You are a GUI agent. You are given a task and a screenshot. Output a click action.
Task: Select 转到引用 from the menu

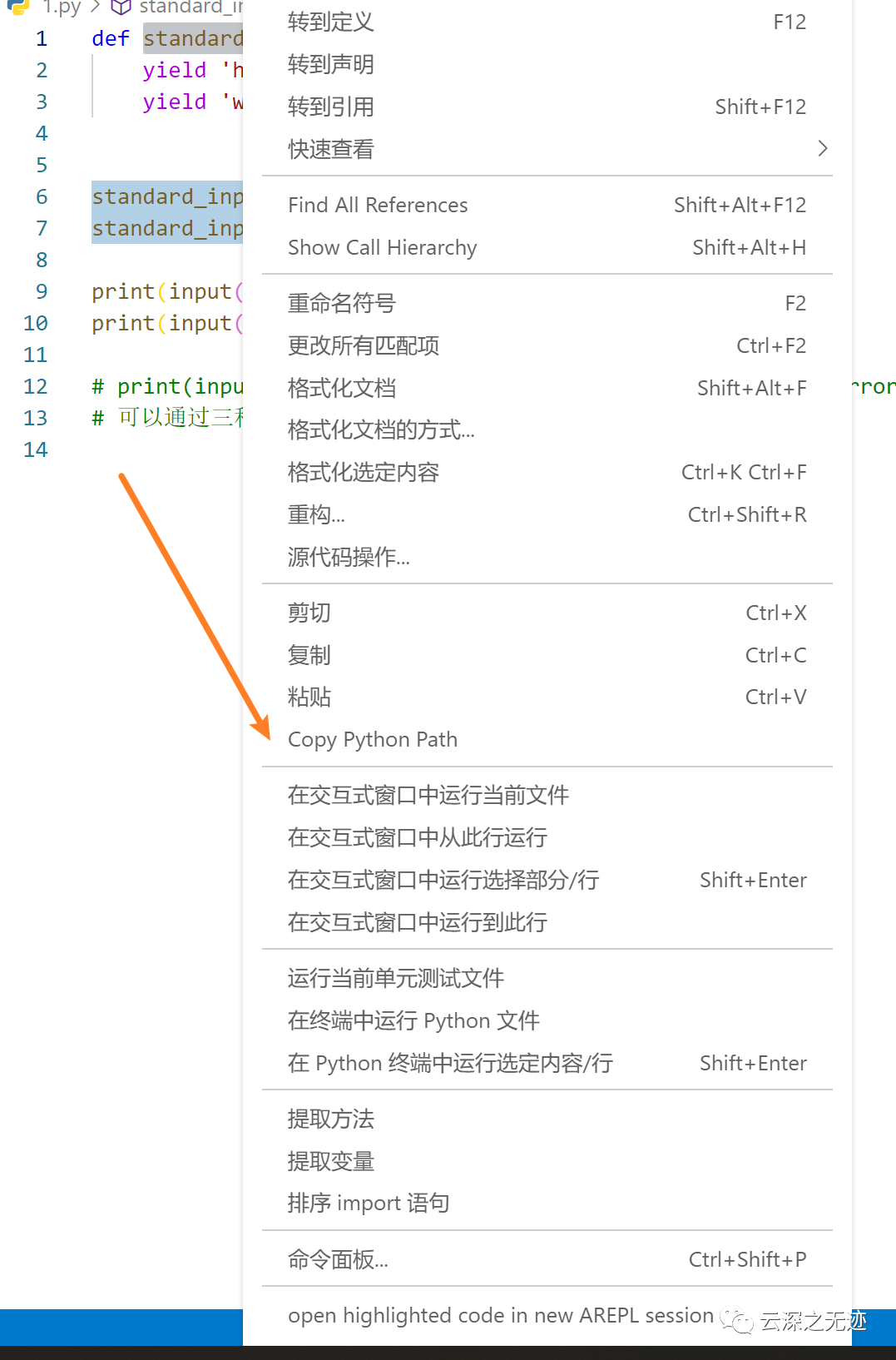330,106
